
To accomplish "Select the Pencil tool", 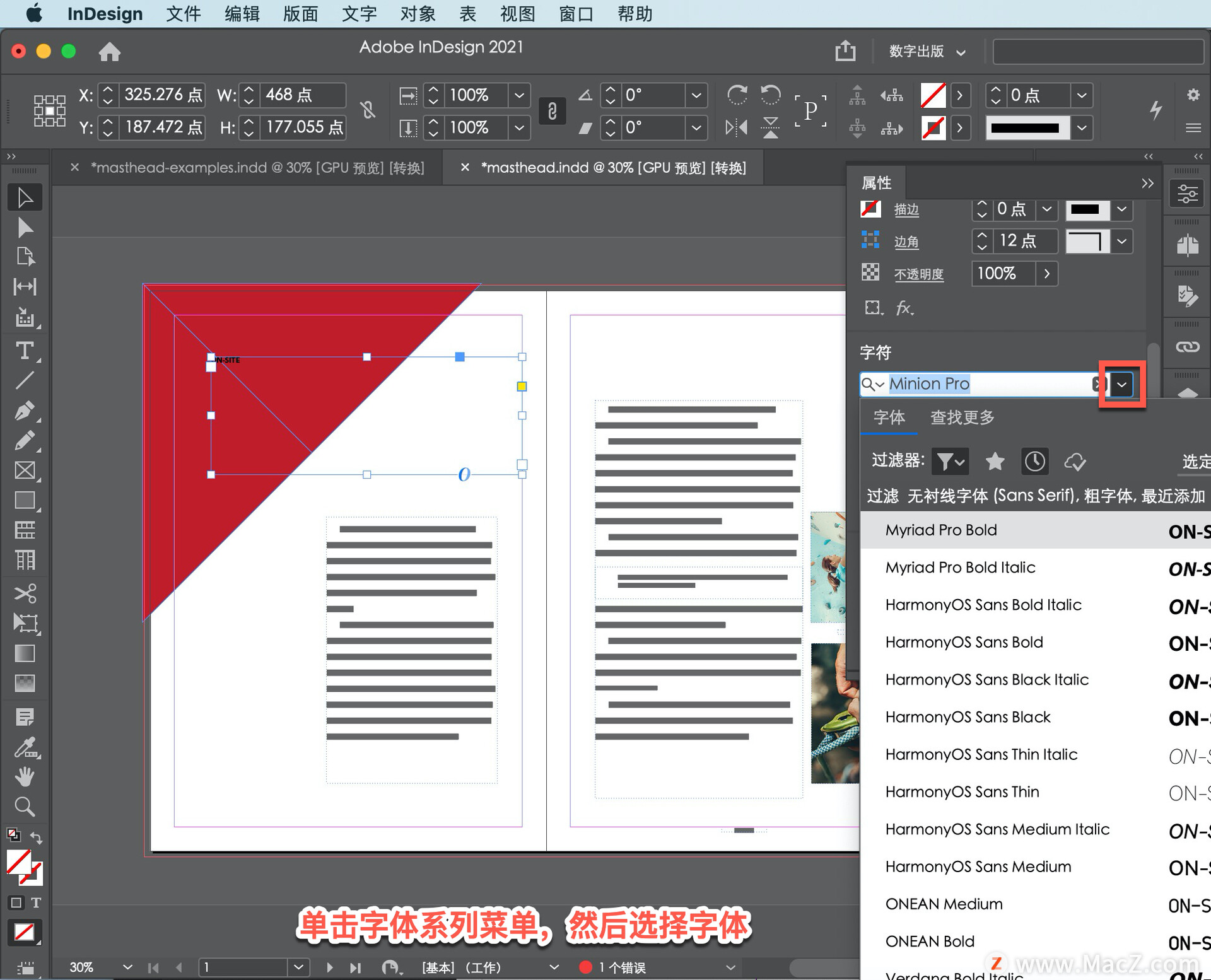I will (25, 440).
